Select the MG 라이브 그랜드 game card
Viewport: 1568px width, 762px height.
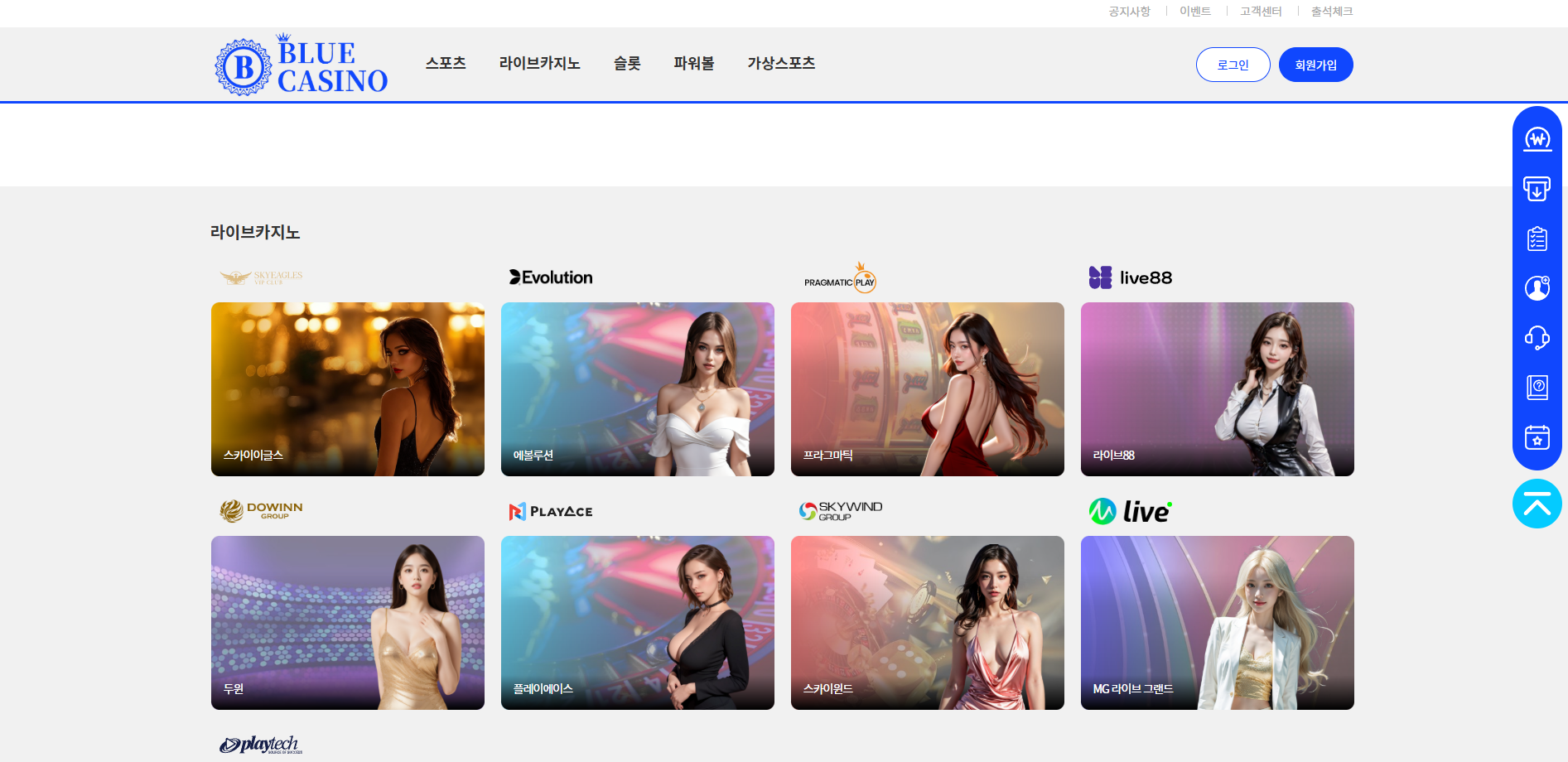coord(1217,622)
